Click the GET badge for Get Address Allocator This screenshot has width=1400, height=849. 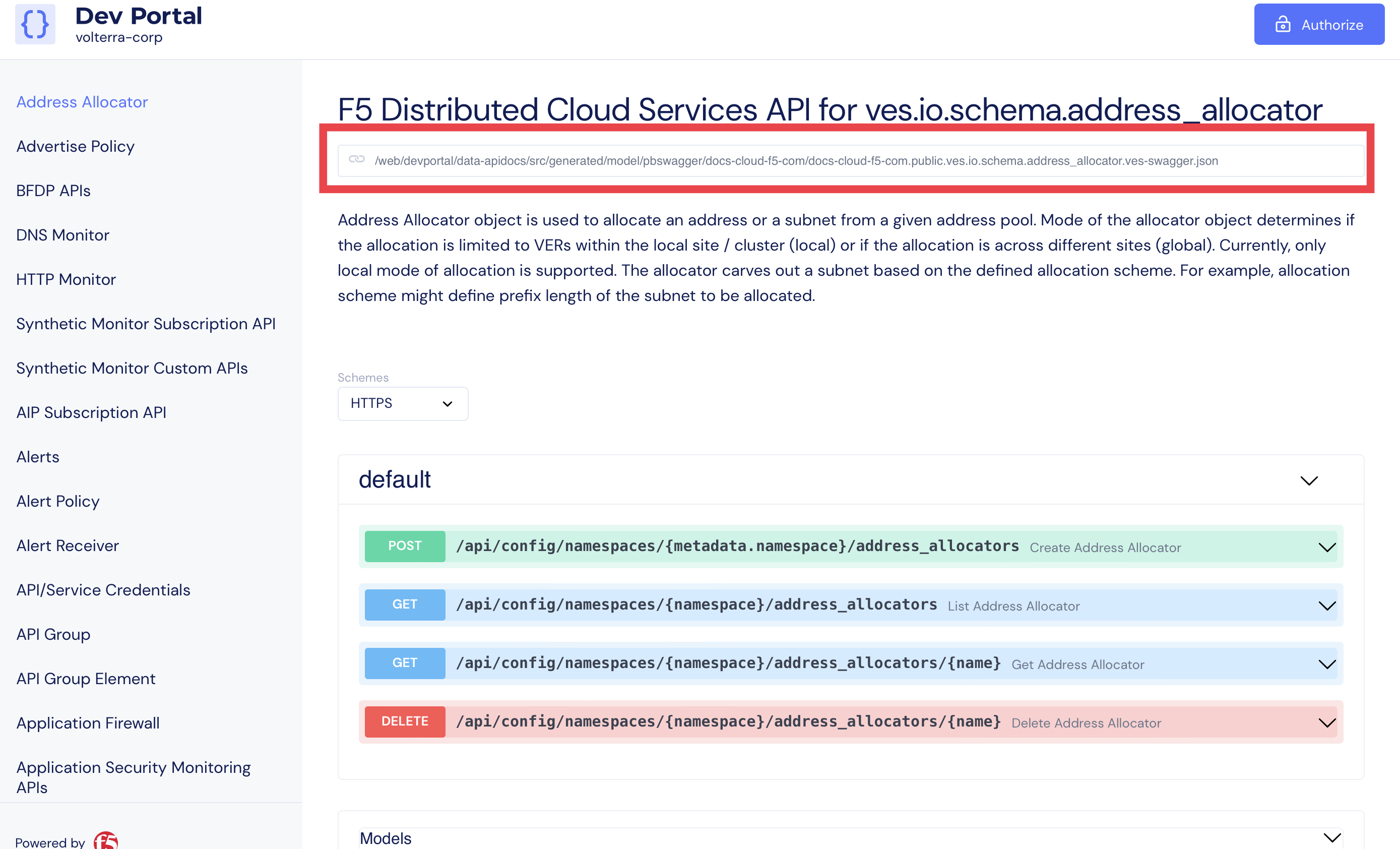pyautogui.click(x=405, y=663)
